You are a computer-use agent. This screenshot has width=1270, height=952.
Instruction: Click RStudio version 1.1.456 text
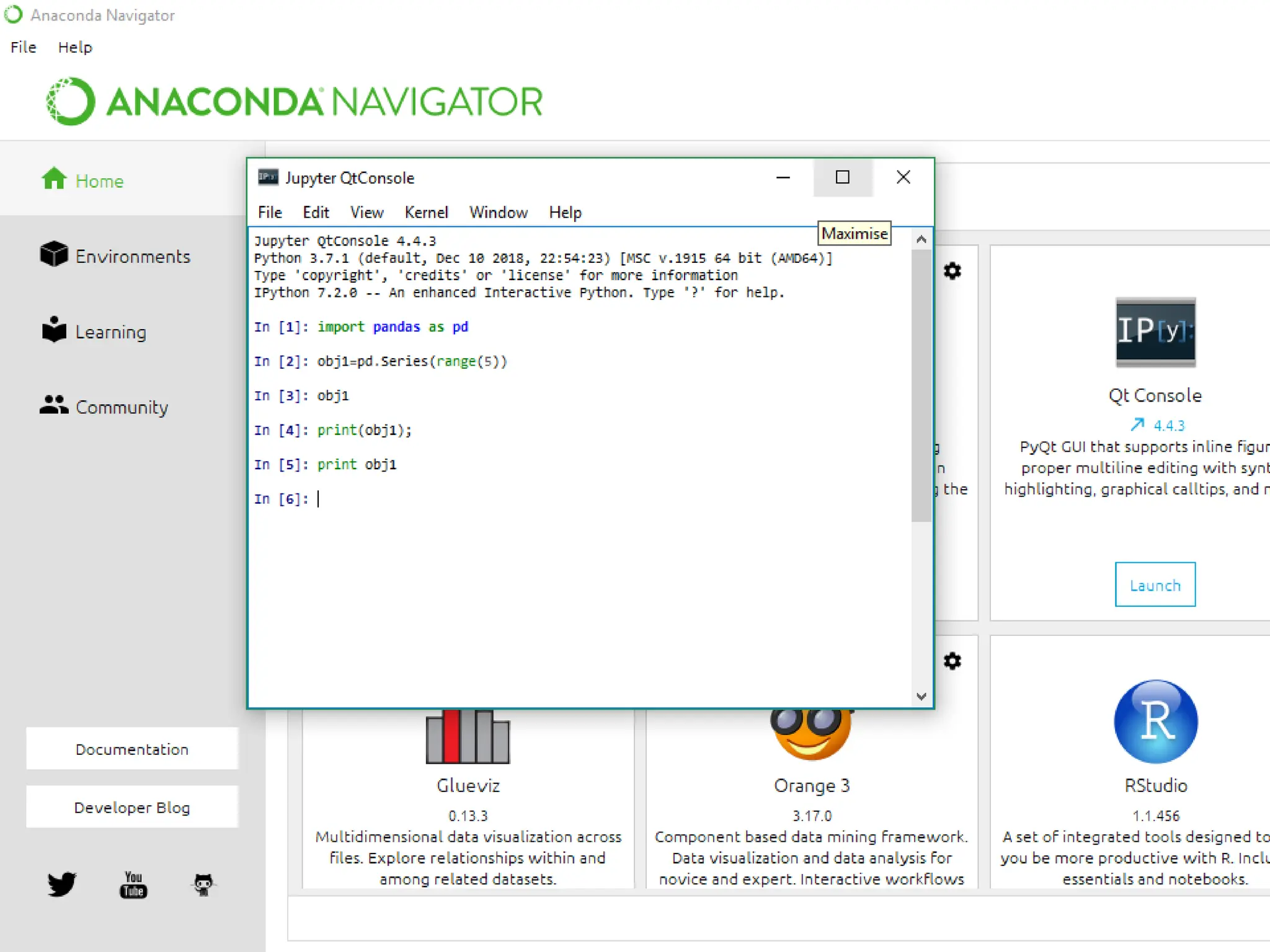pos(1155,816)
